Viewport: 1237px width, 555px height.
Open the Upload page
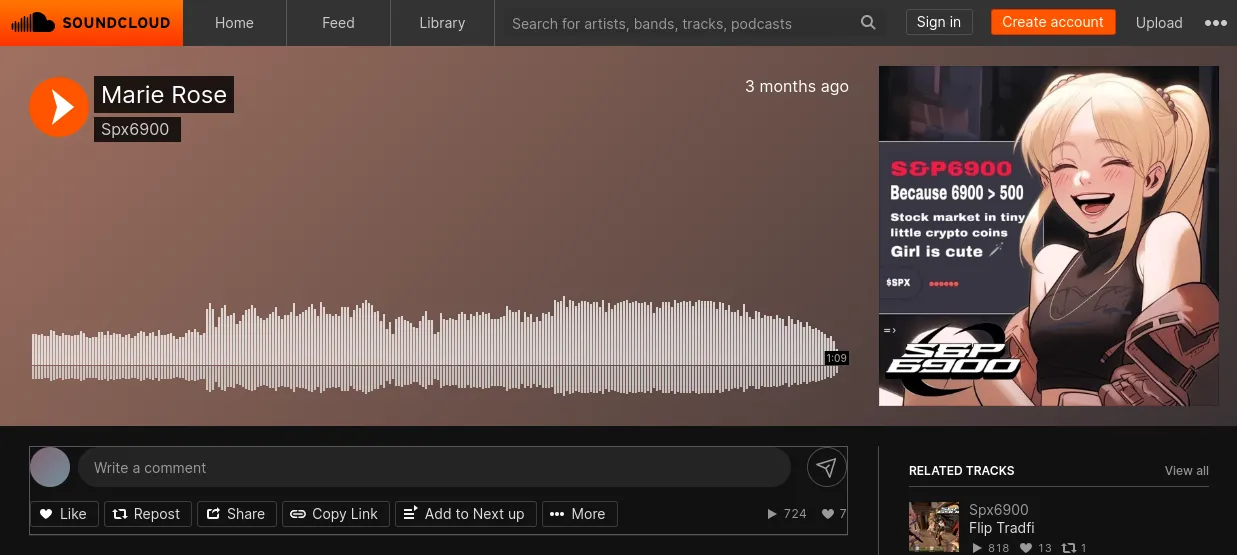click(x=1159, y=23)
